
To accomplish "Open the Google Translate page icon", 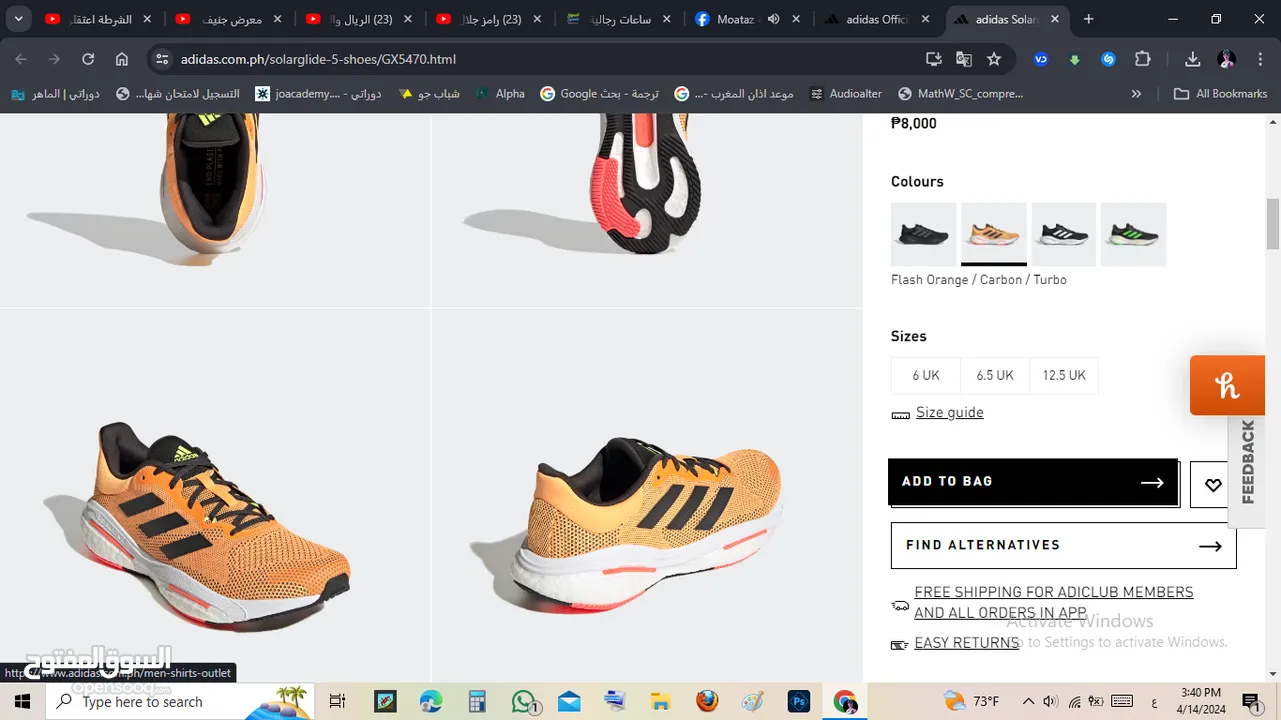I will coord(964,59).
